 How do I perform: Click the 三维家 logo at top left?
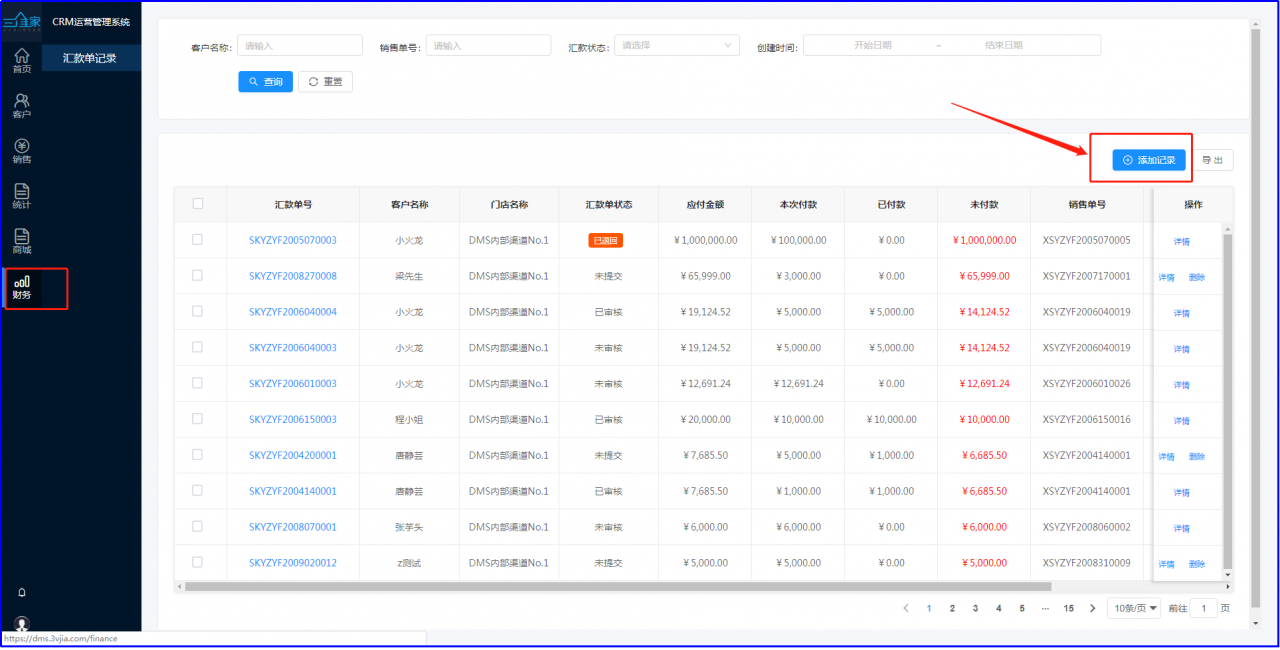(x=21, y=21)
